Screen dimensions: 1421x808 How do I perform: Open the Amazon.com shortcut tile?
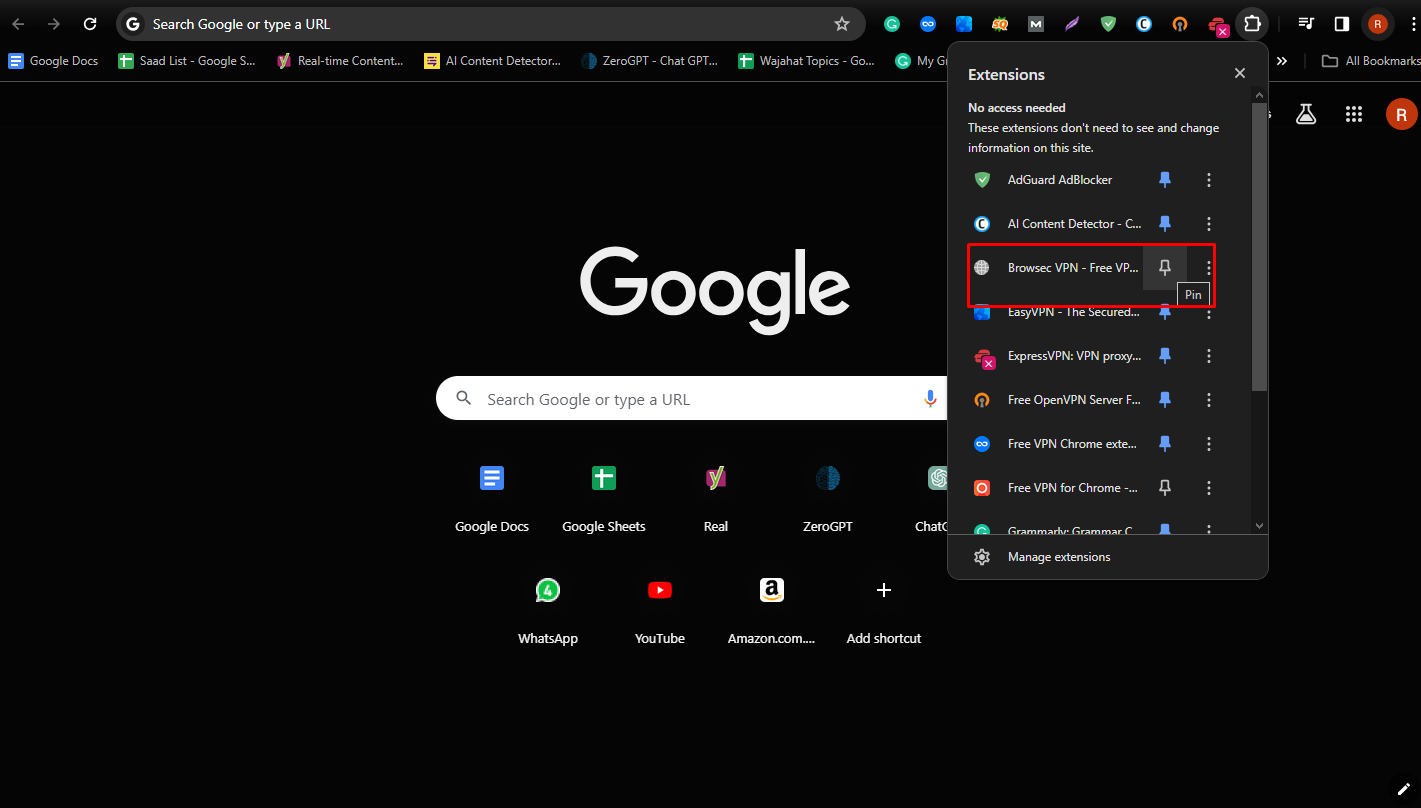[x=772, y=609]
